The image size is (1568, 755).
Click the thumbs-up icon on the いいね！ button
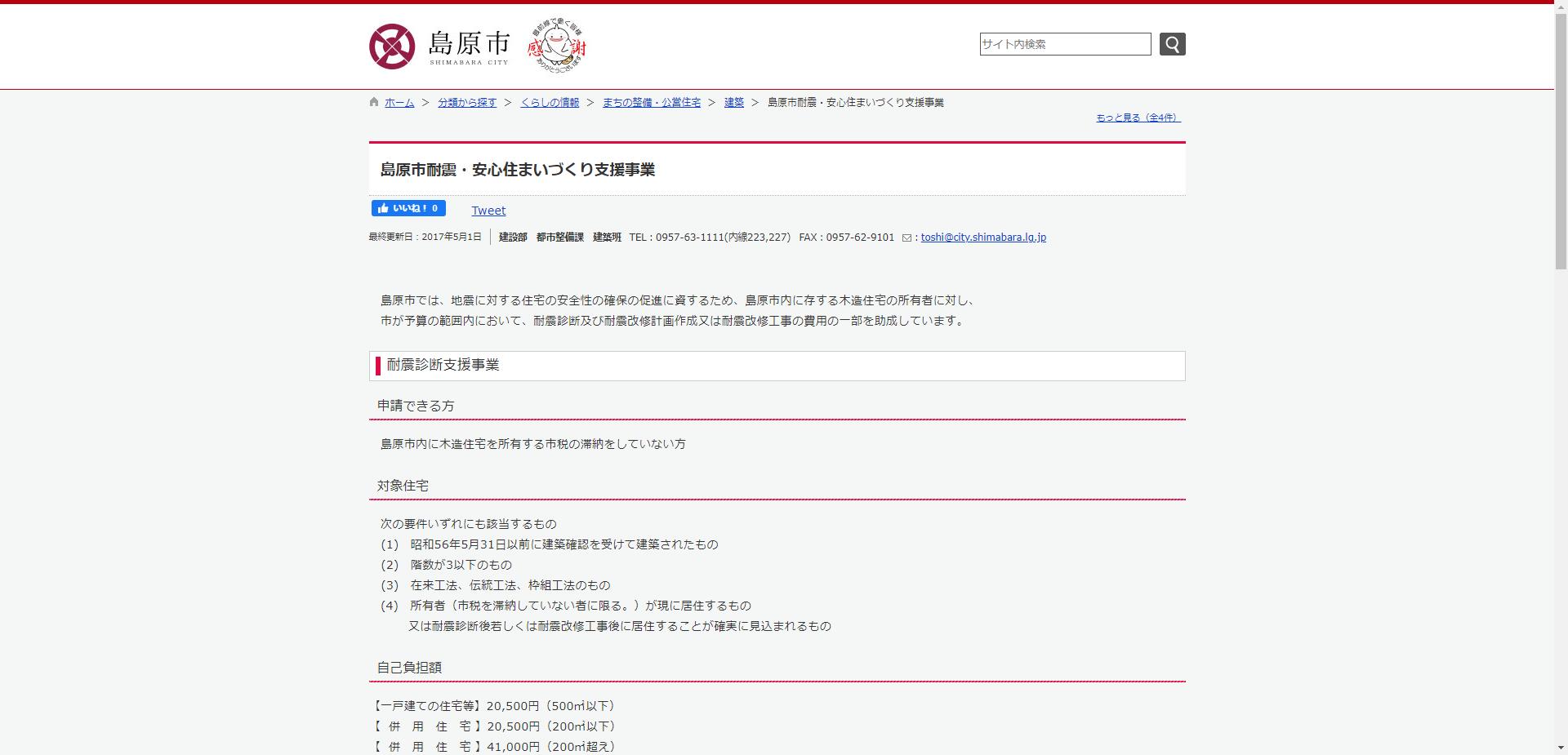[x=384, y=208]
